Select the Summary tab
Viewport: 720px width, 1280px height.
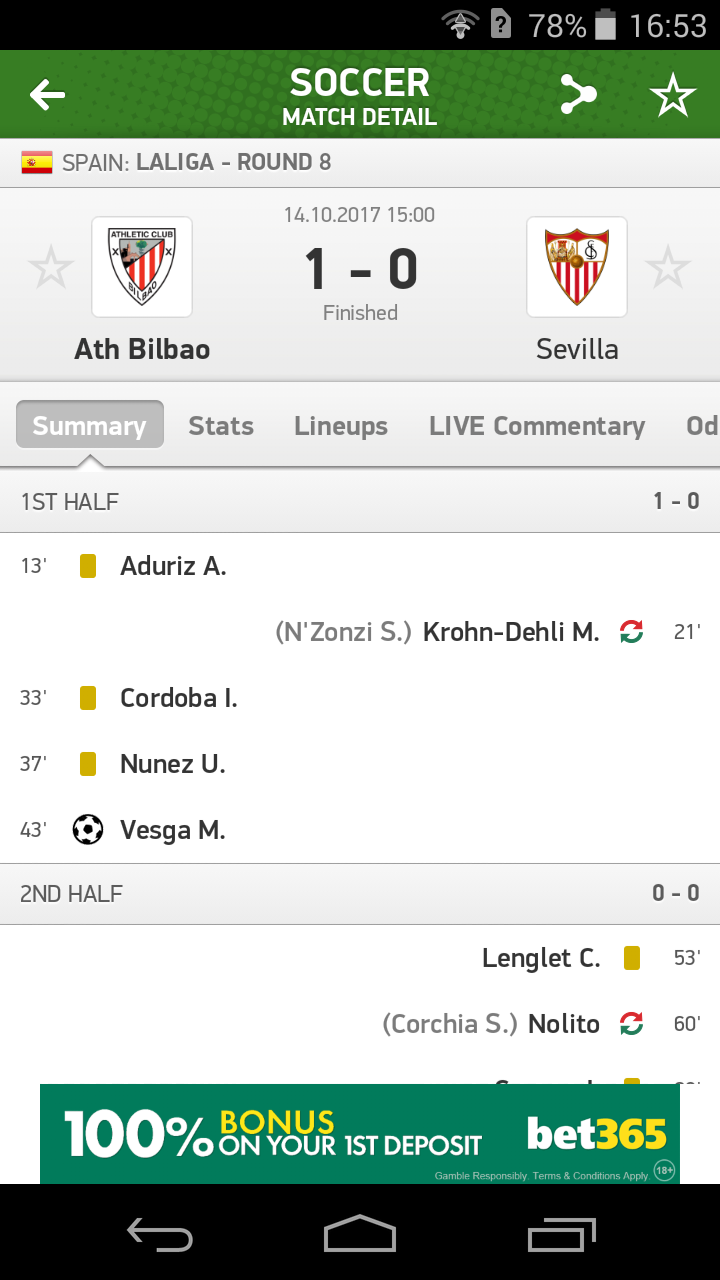pos(89,426)
